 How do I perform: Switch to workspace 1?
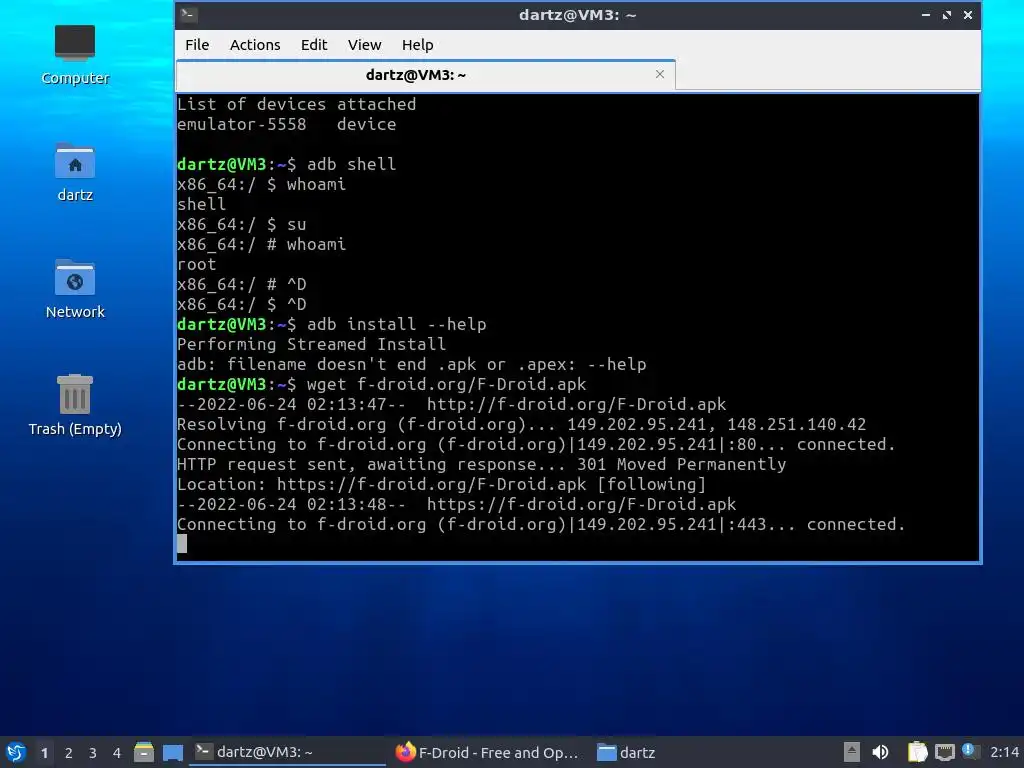pos(44,753)
